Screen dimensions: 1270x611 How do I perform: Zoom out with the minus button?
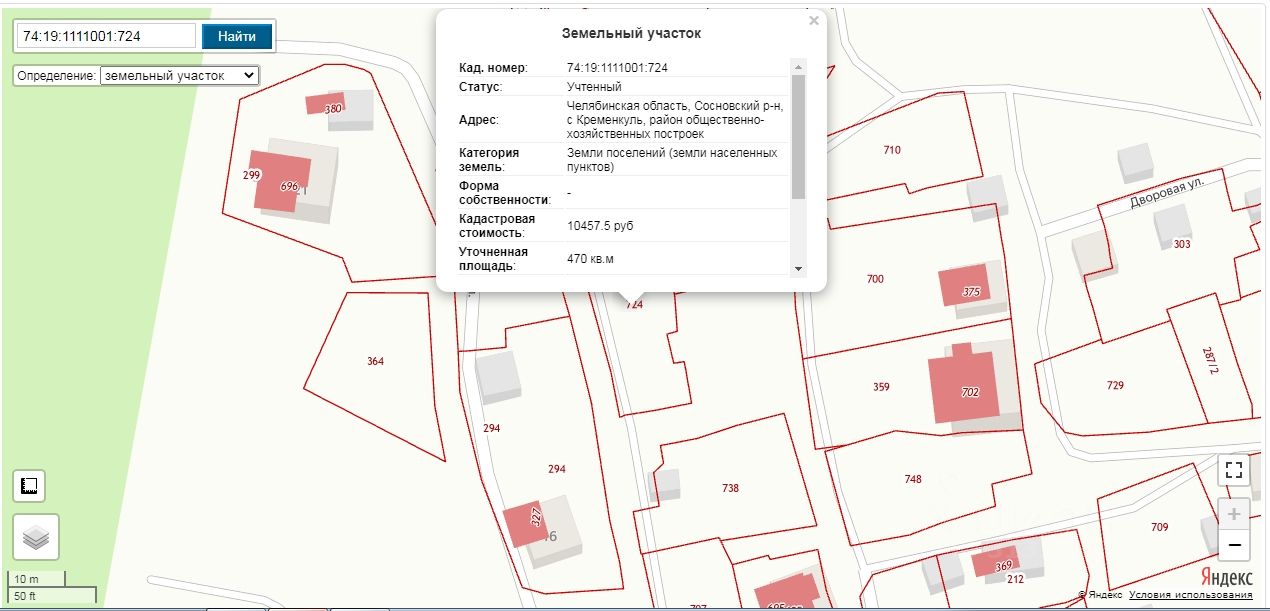1234,544
